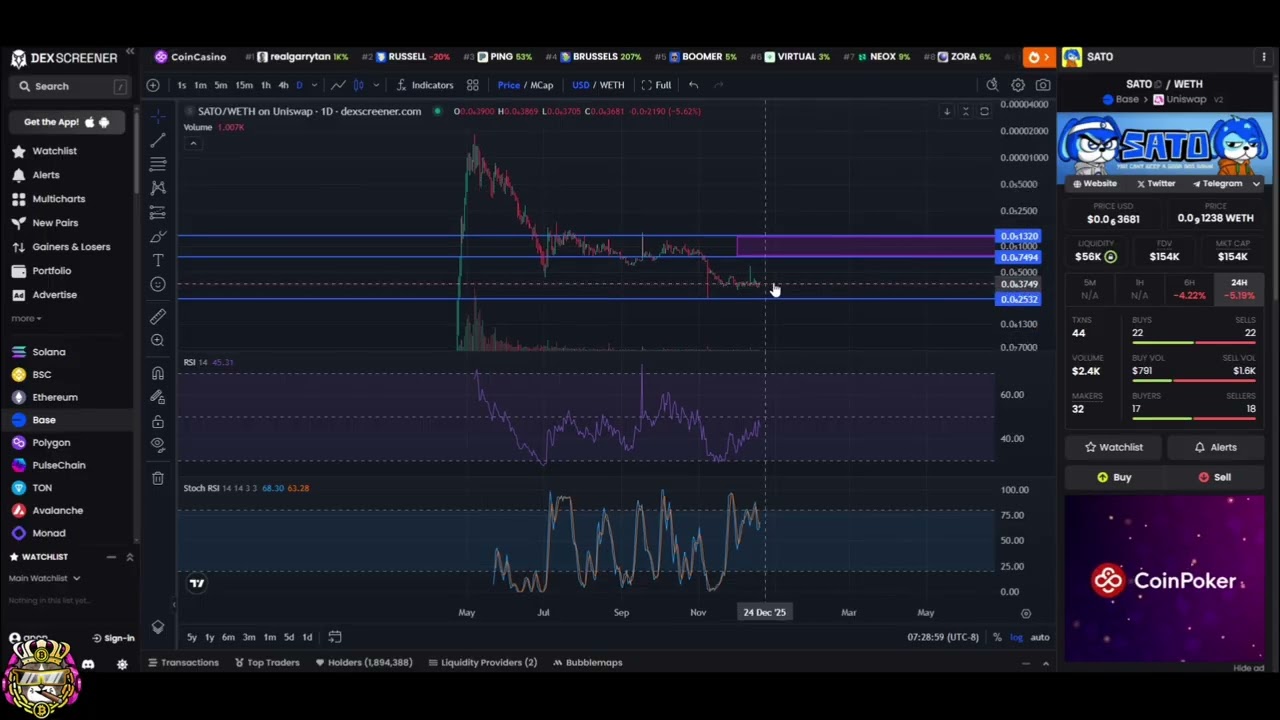Toggle stay in drawing mode
This screenshot has width=1280, height=720.
[157, 398]
